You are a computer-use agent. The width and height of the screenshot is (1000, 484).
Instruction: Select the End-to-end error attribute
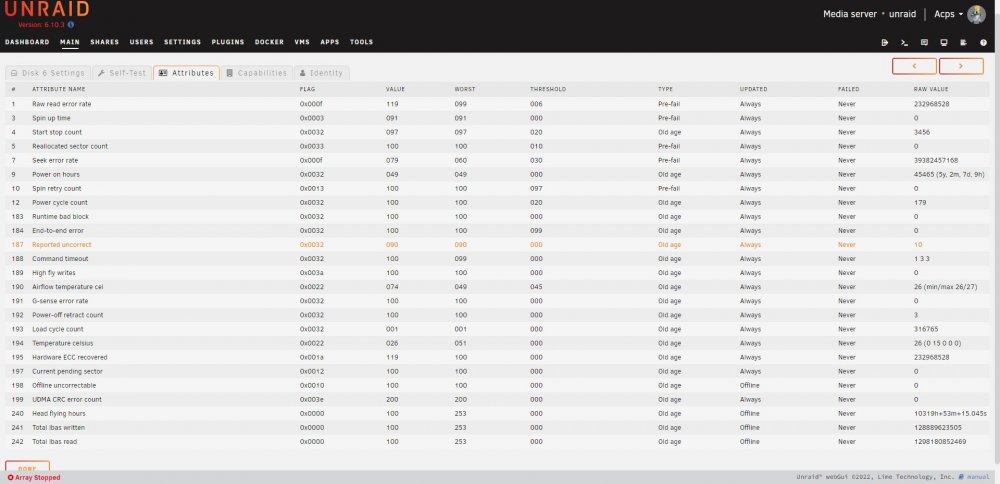[58, 230]
